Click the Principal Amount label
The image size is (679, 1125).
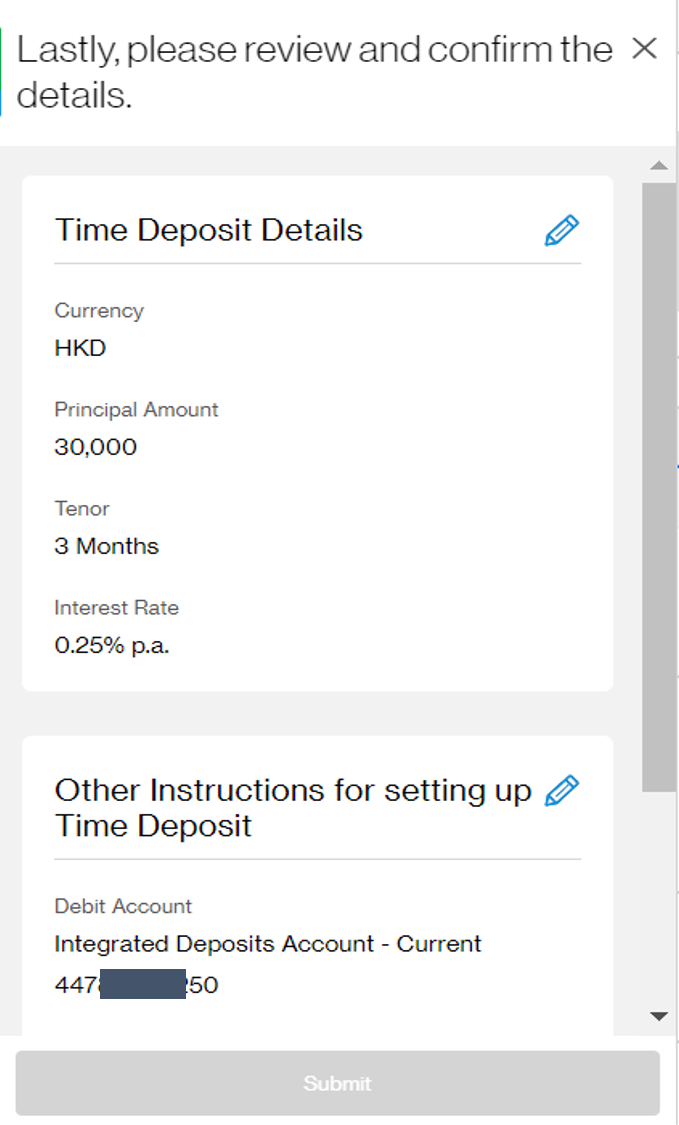tap(136, 409)
